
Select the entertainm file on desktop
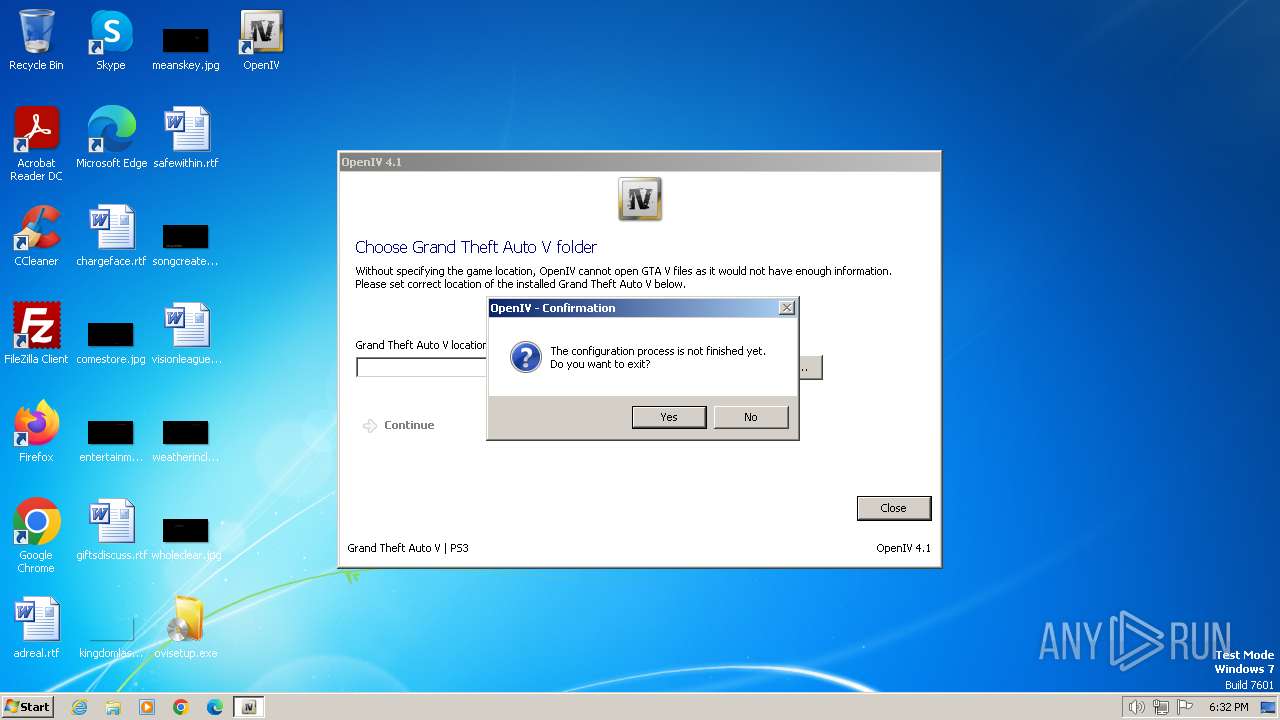(x=111, y=439)
